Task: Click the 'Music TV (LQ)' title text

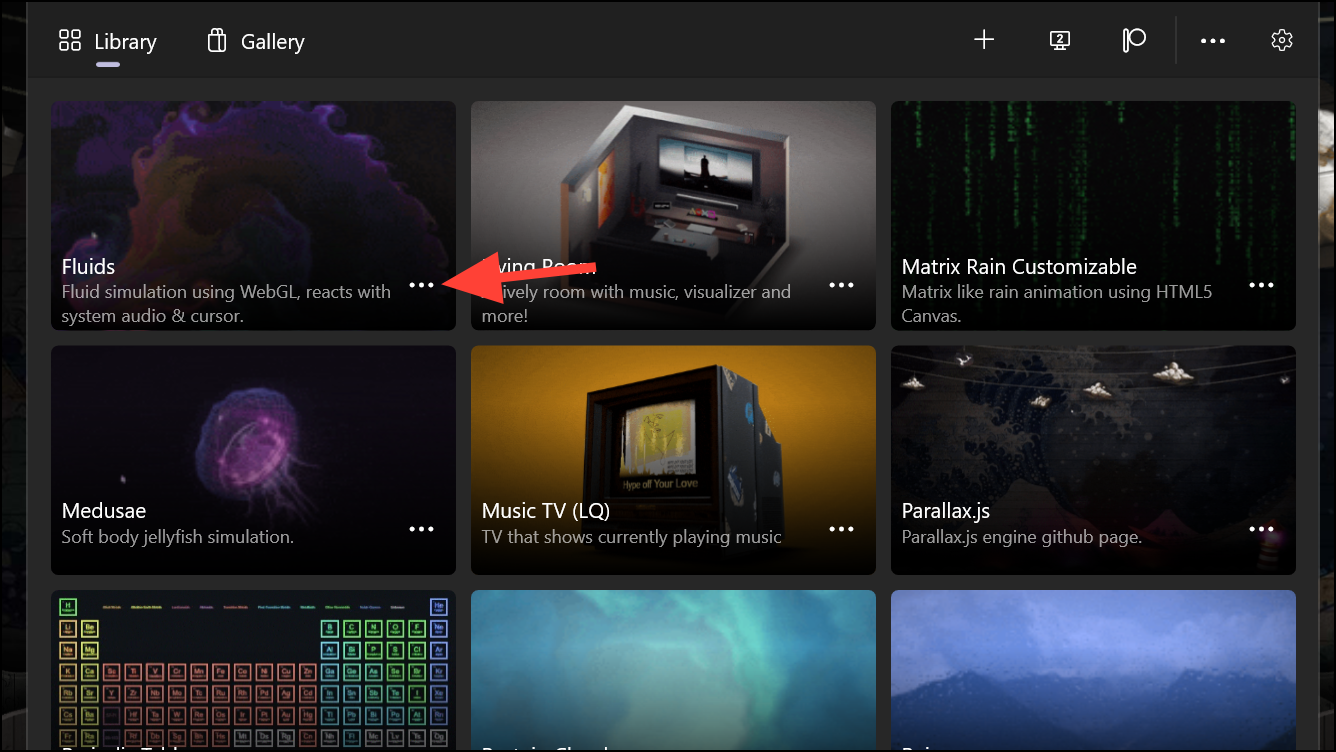Action: tap(545, 511)
